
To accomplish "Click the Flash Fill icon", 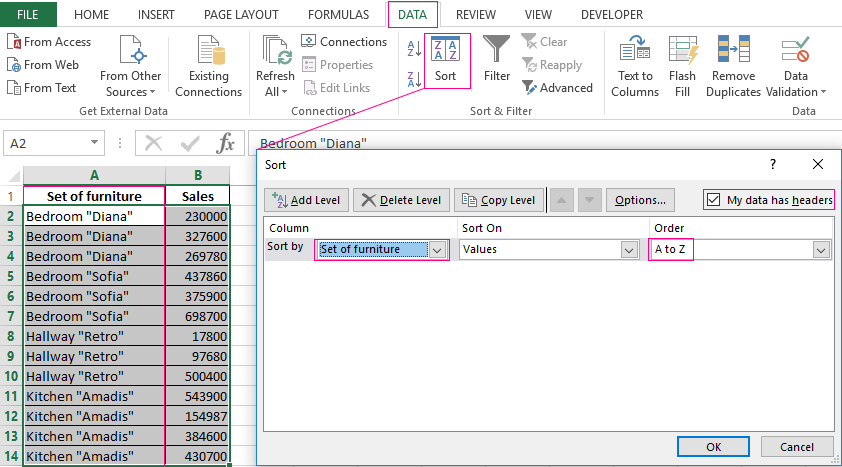I will click(683, 52).
